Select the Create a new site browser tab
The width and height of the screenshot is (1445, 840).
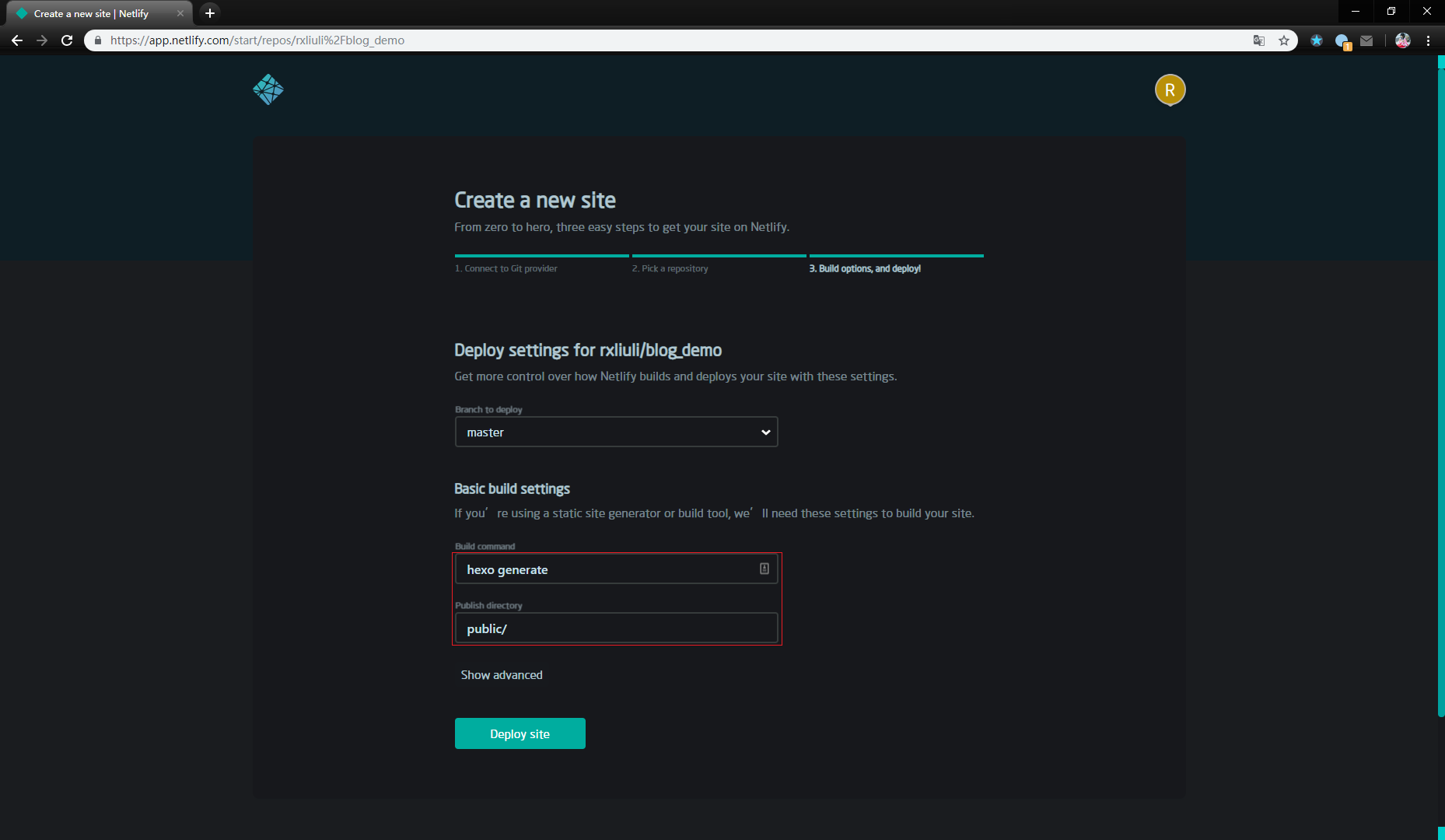pos(98,13)
